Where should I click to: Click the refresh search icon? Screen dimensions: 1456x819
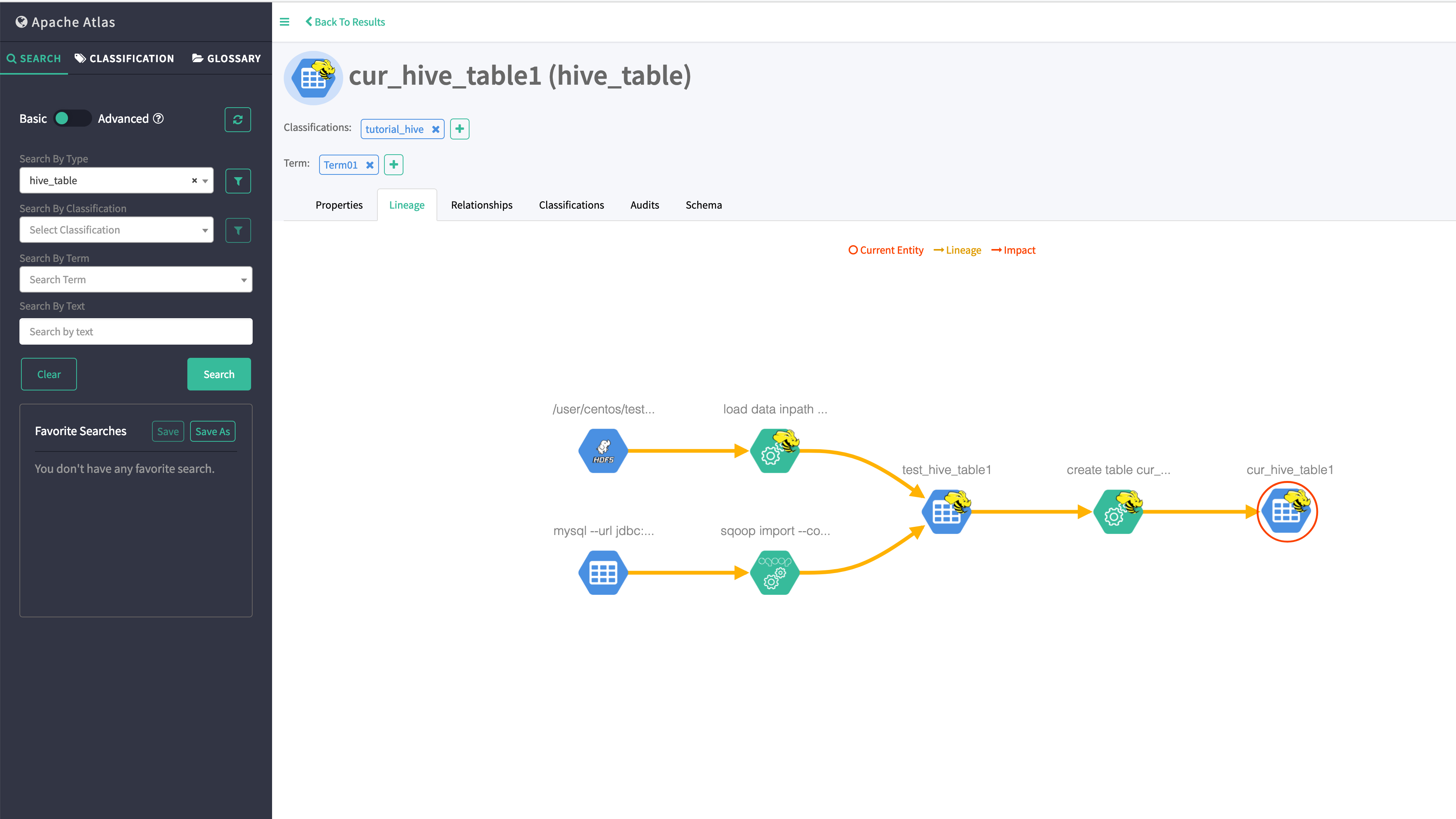click(237, 119)
